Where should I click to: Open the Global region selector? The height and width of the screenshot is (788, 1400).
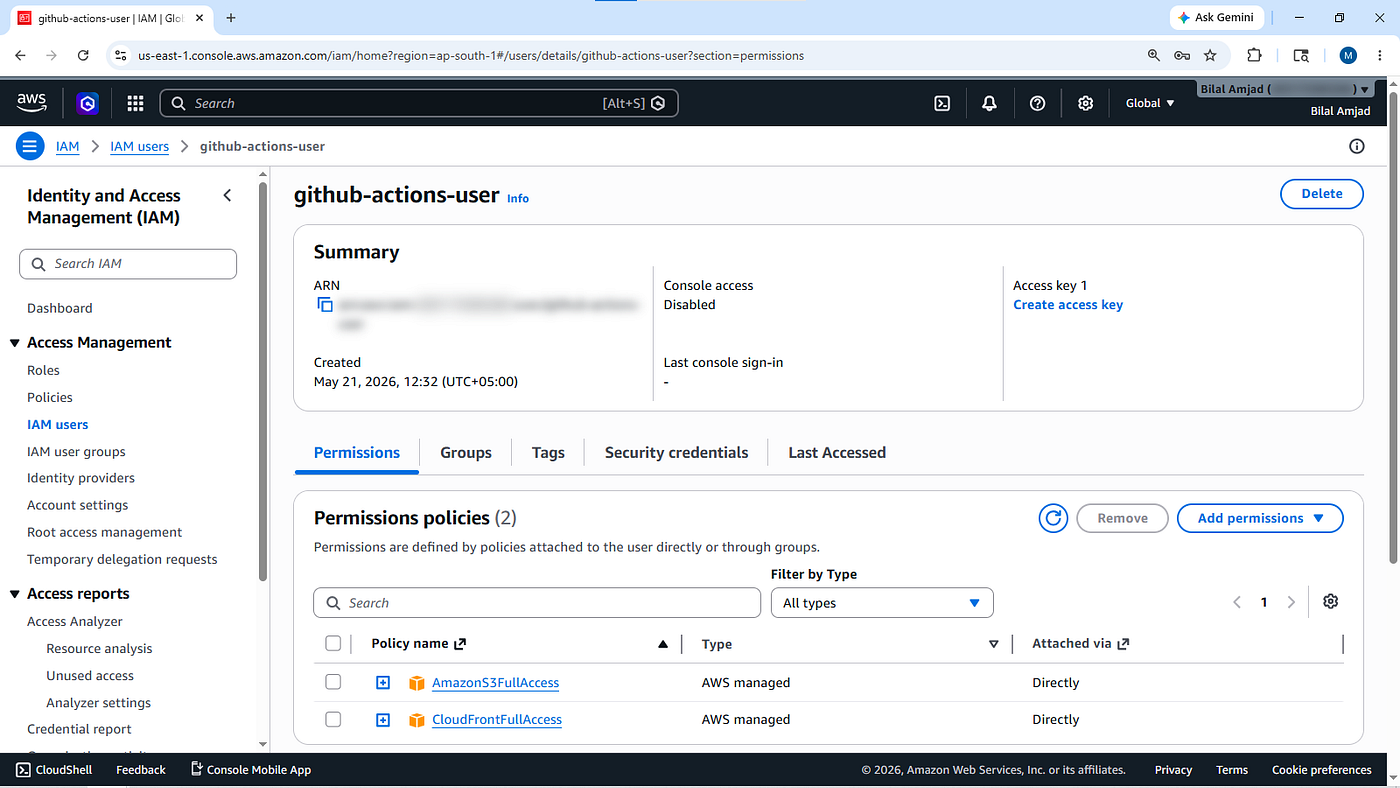[x=1150, y=103]
